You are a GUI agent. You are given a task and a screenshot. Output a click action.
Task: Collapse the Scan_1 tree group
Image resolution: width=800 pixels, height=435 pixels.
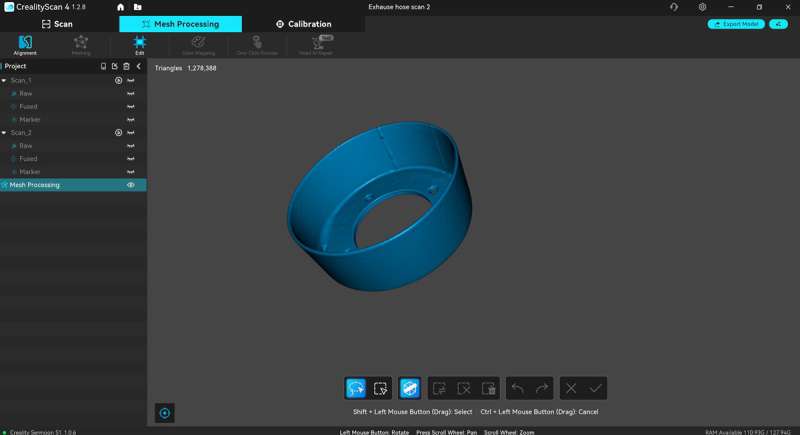(4, 80)
